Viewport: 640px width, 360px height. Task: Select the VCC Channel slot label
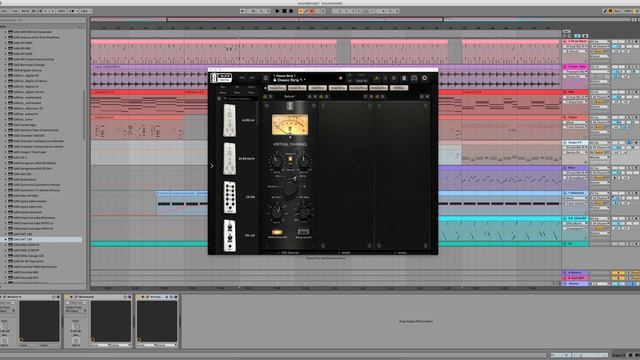click(x=290, y=253)
